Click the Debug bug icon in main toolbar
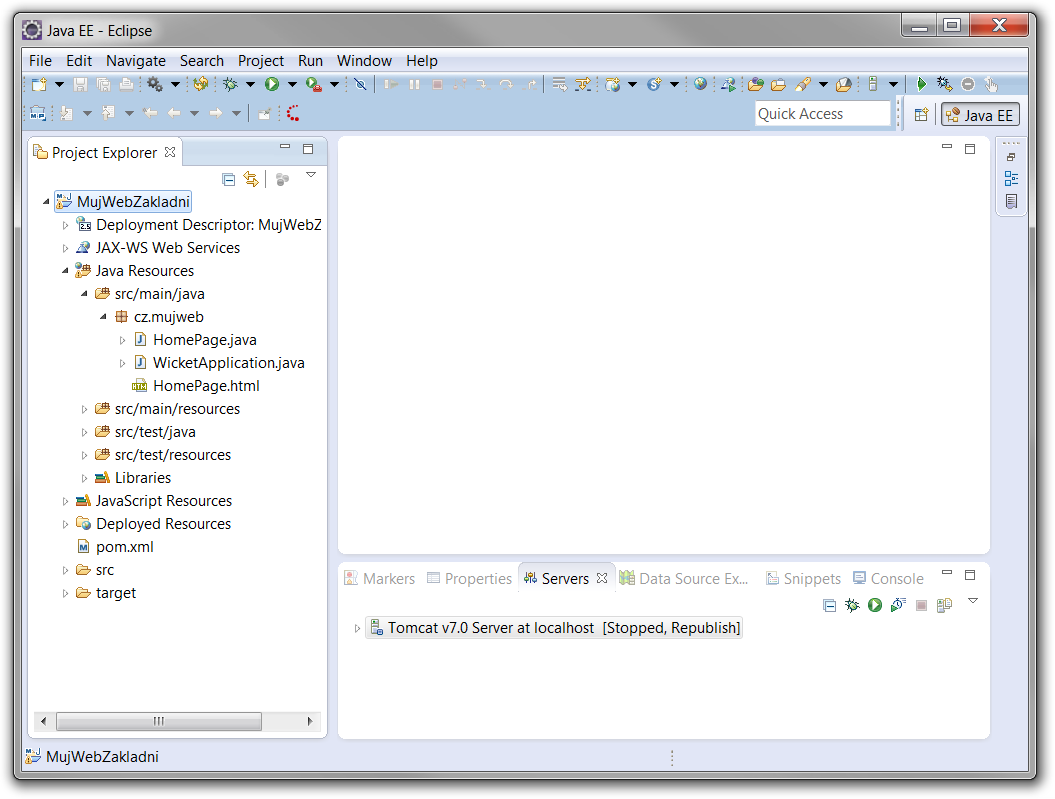The width and height of the screenshot is (1055, 799). 230,85
